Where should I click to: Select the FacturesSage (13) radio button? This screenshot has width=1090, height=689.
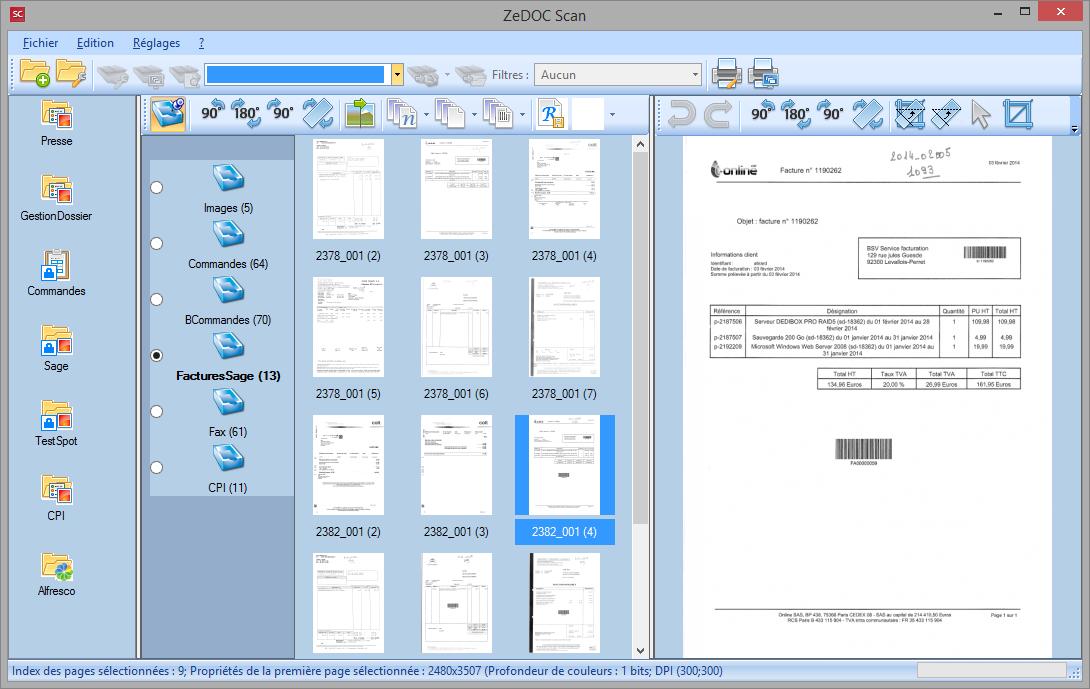[157, 355]
